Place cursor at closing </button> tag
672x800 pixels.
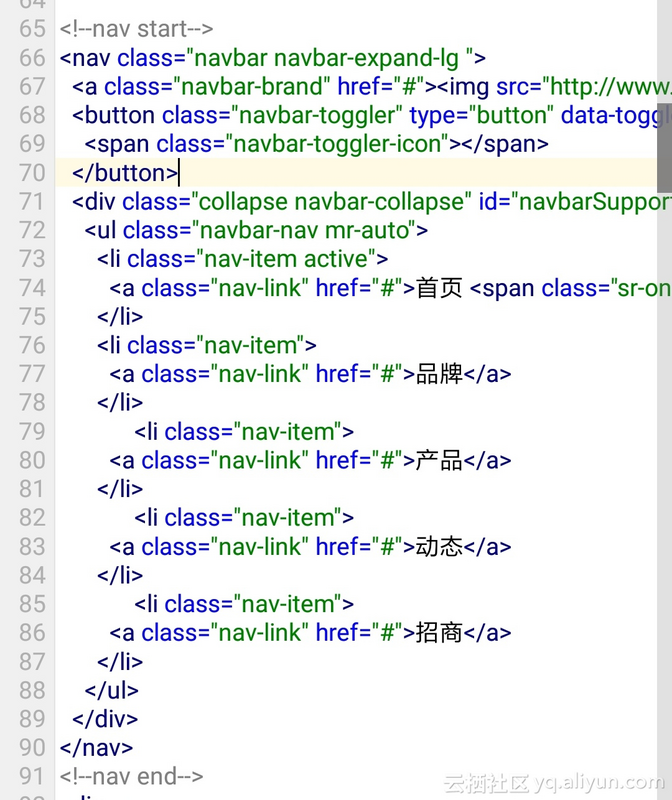(126, 173)
